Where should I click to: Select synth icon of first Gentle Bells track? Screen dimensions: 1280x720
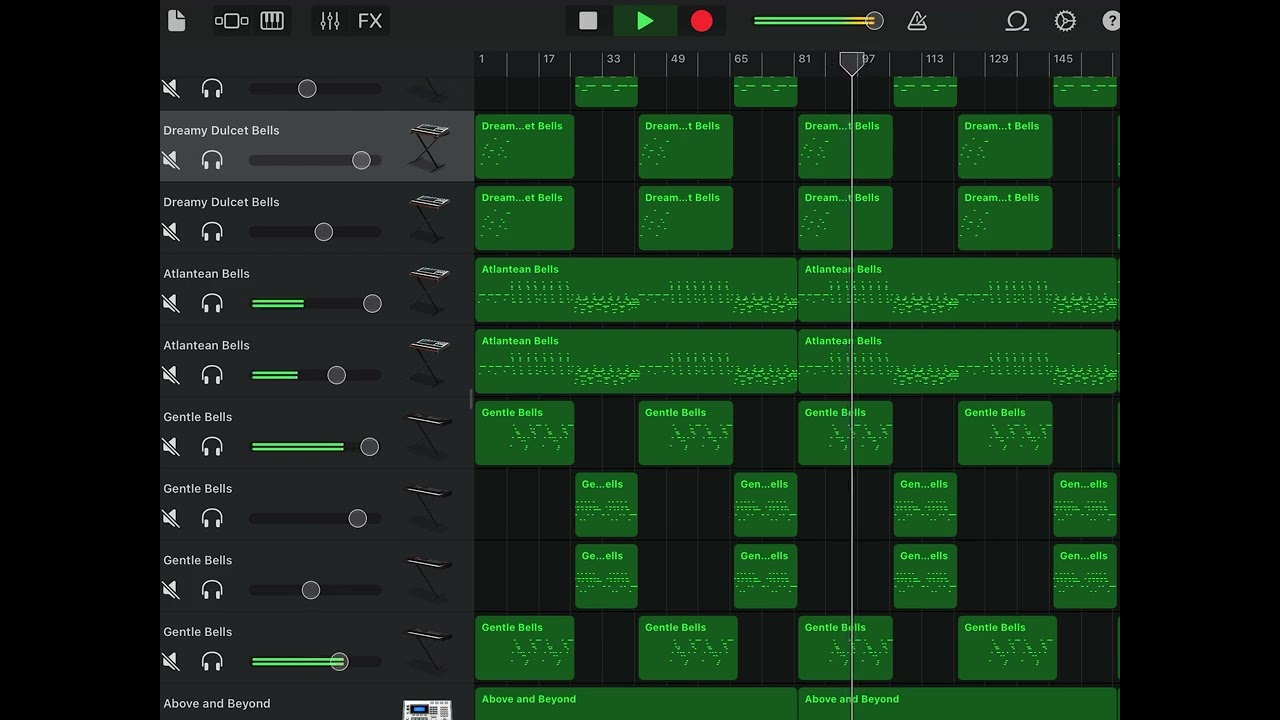pyautogui.click(x=428, y=434)
